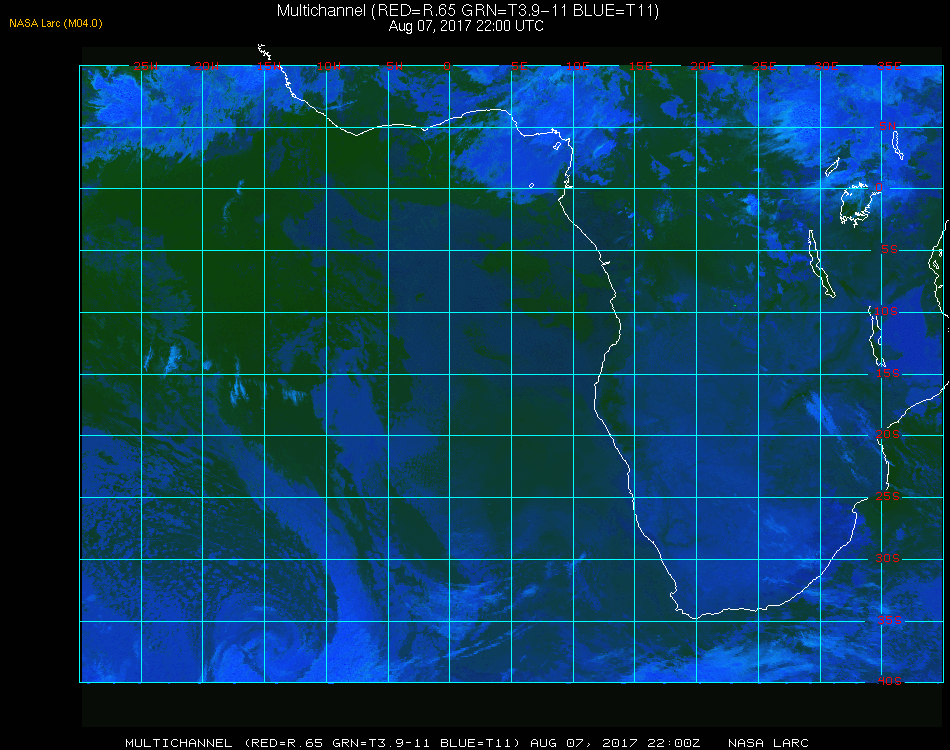The width and height of the screenshot is (950, 750).
Task: Click the equator 0 latitude label between 5N and 5S
Action: pos(879,187)
